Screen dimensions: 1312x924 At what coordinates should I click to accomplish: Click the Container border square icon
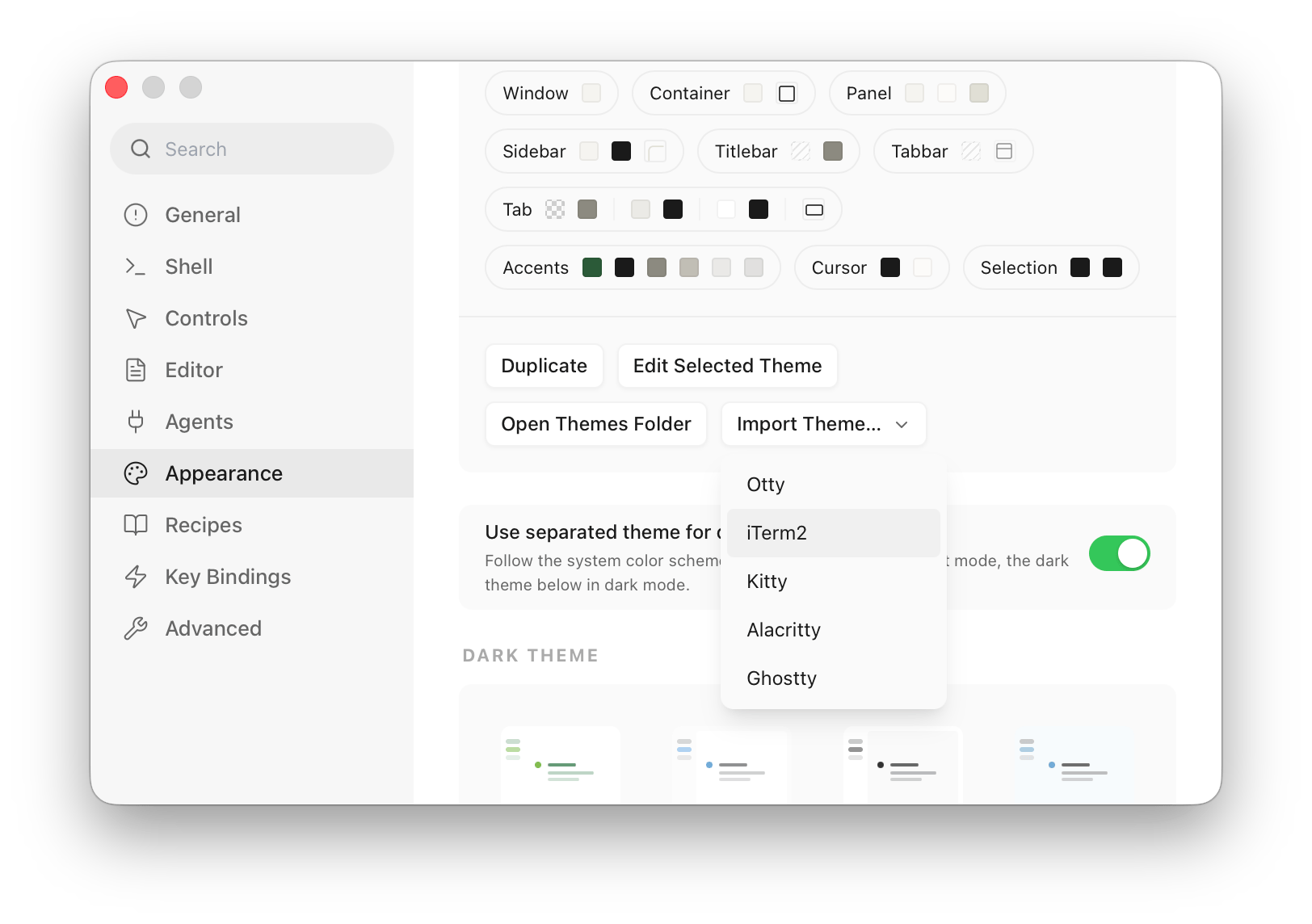pyautogui.click(x=787, y=94)
